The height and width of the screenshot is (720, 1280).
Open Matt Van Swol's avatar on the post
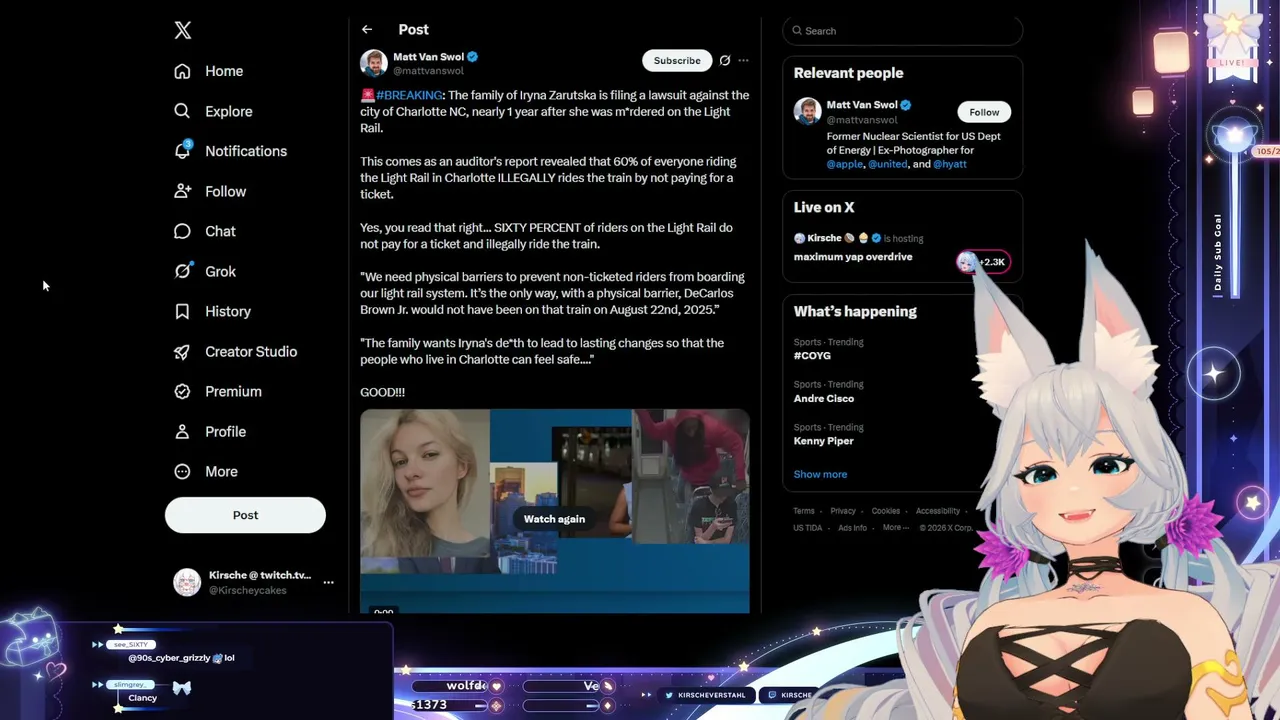tap(374, 63)
